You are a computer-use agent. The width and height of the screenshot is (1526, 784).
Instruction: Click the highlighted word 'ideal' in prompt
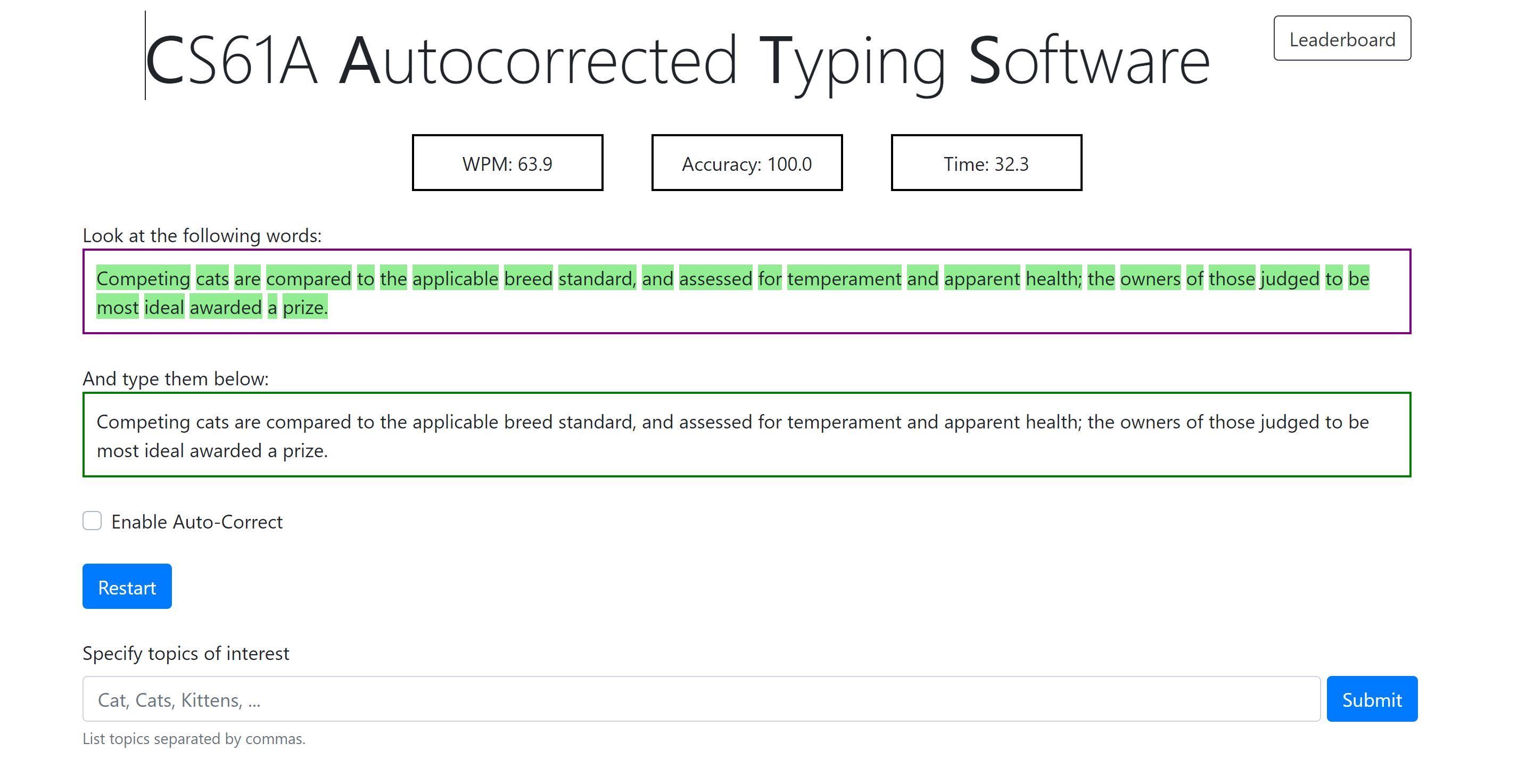(x=164, y=308)
